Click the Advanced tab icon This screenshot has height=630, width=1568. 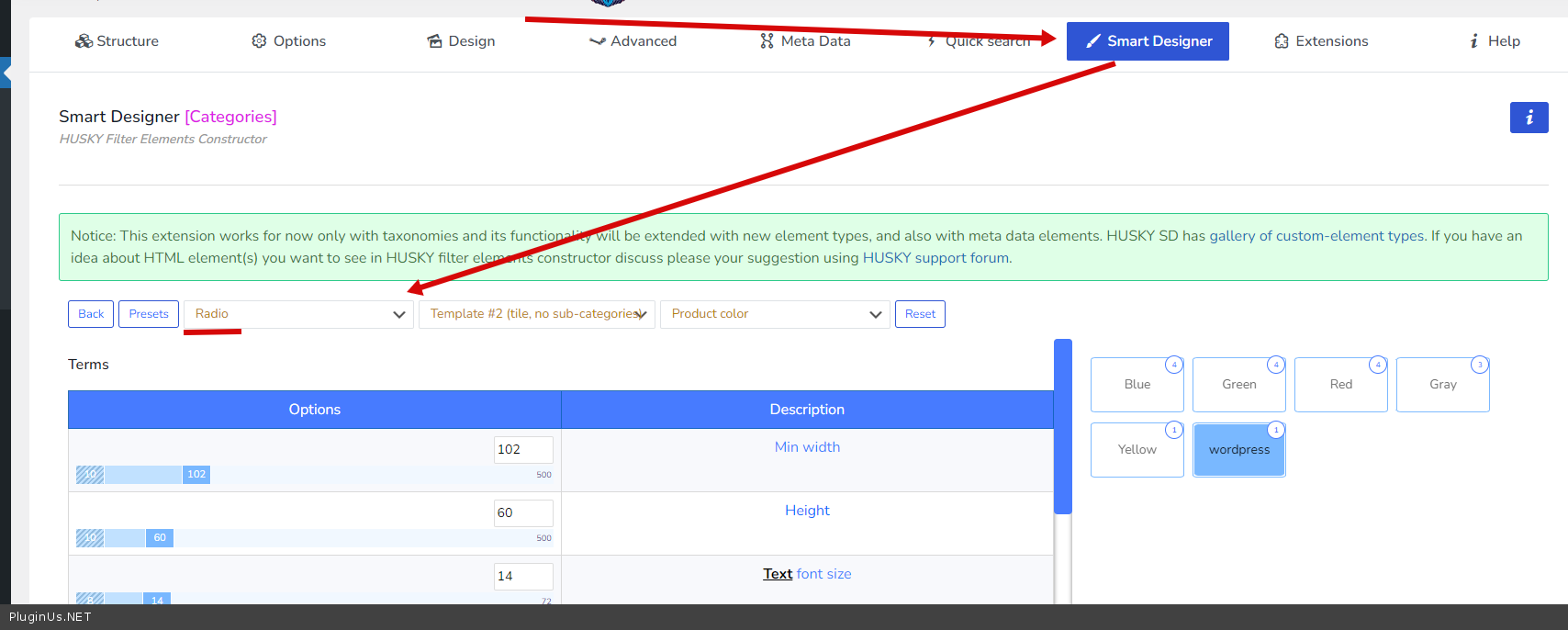(597, 41)
